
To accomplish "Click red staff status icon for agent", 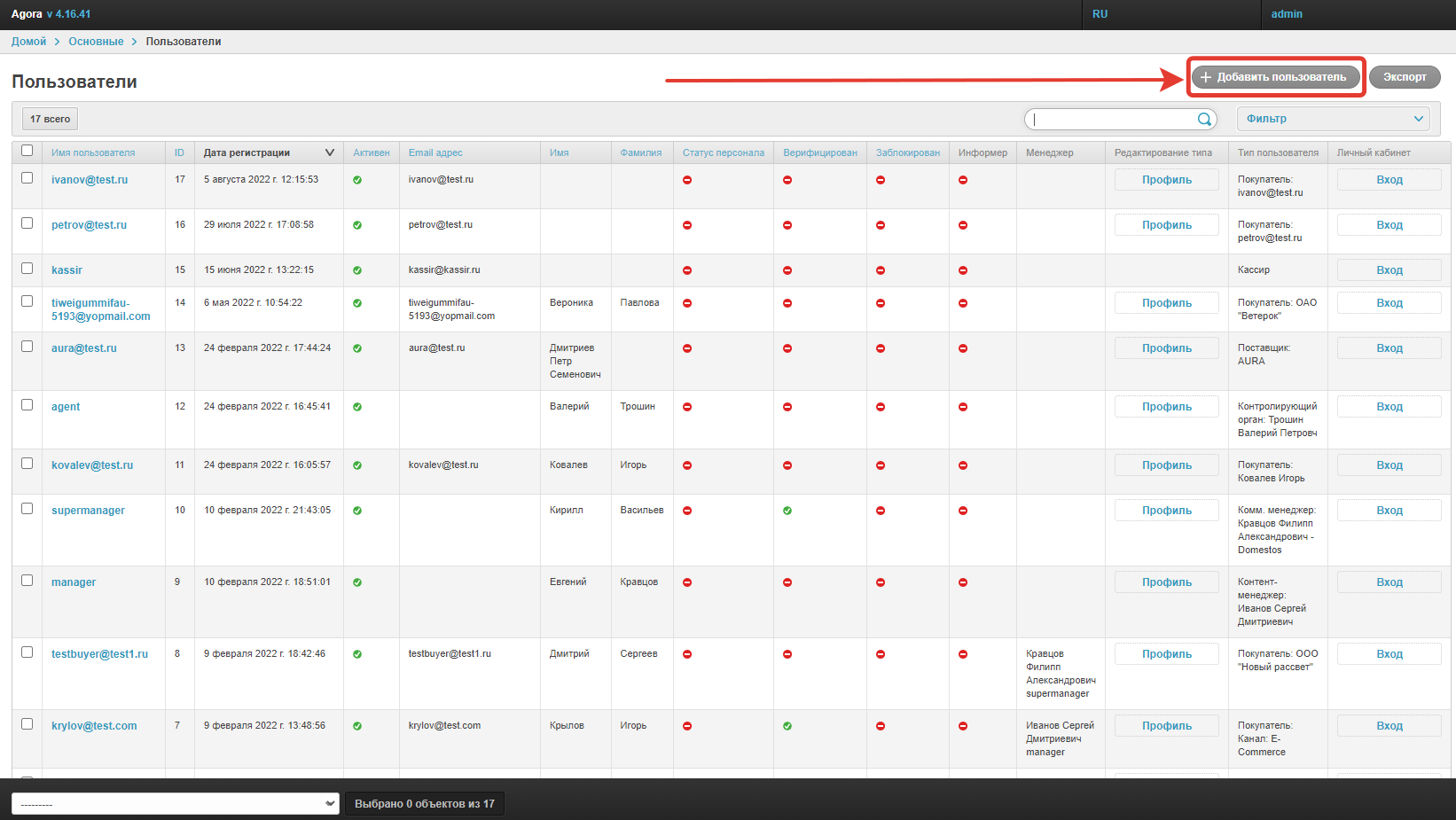I will [x=687, y=407].
